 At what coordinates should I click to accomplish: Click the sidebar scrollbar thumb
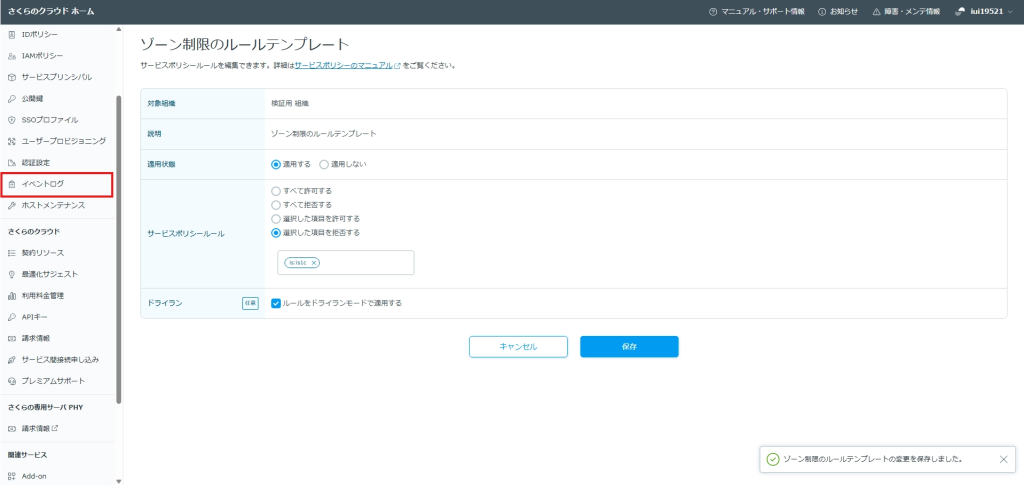click(118, 250)
